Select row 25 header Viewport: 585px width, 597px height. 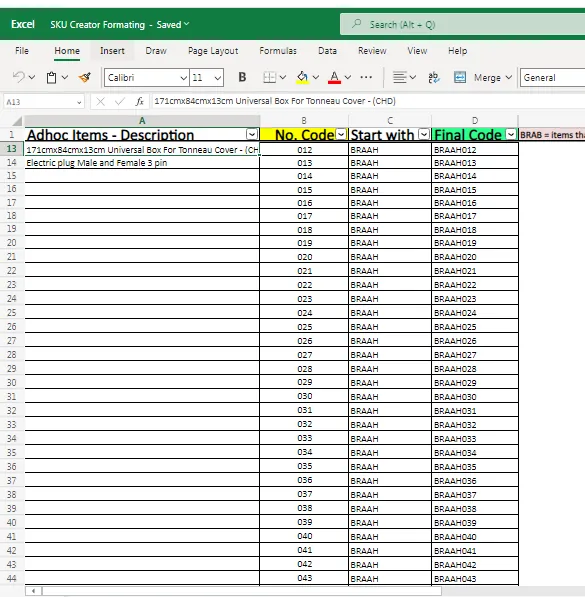(x=12, y=313)
